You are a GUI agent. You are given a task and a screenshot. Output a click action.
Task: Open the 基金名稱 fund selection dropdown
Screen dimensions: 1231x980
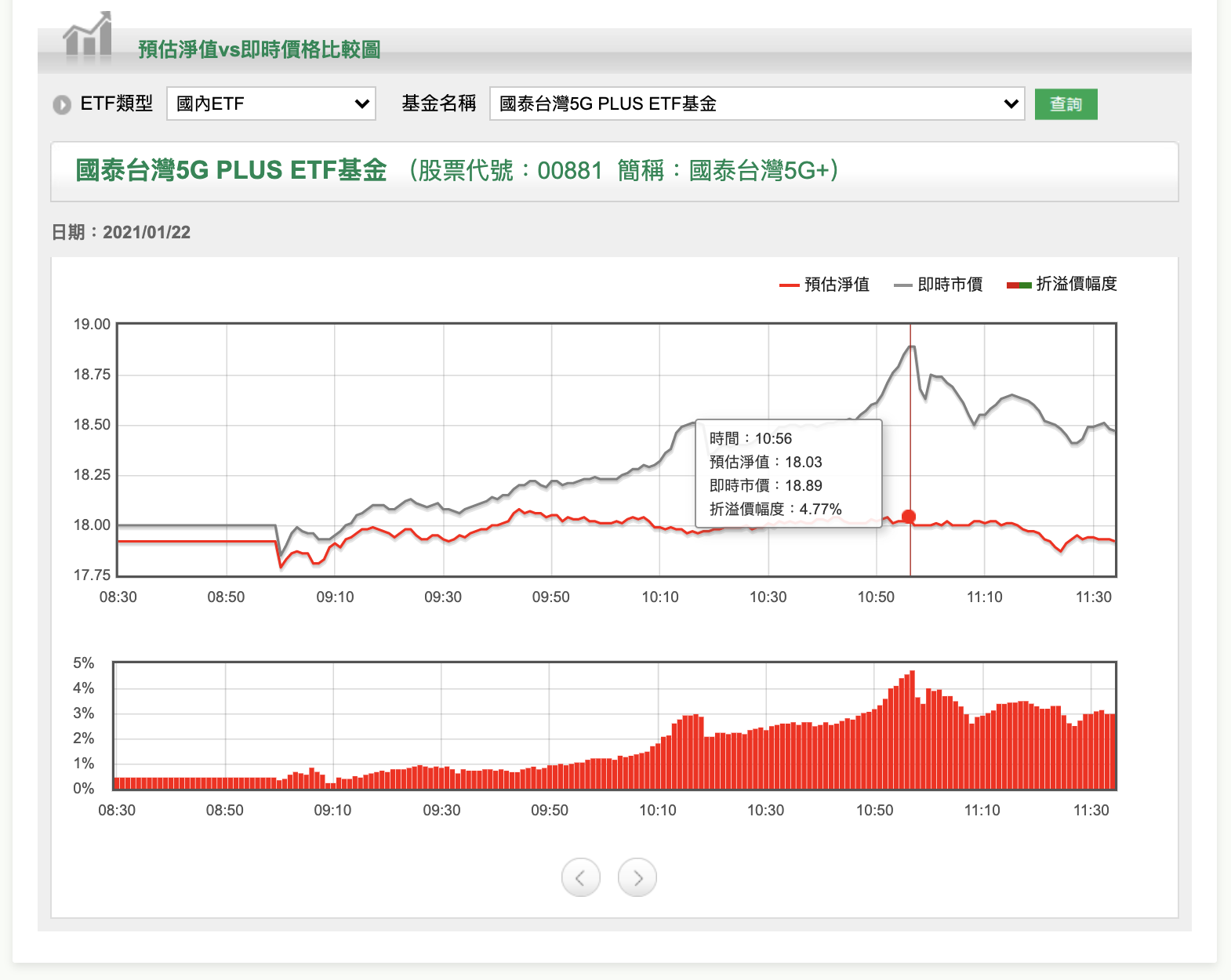[757, 103]
